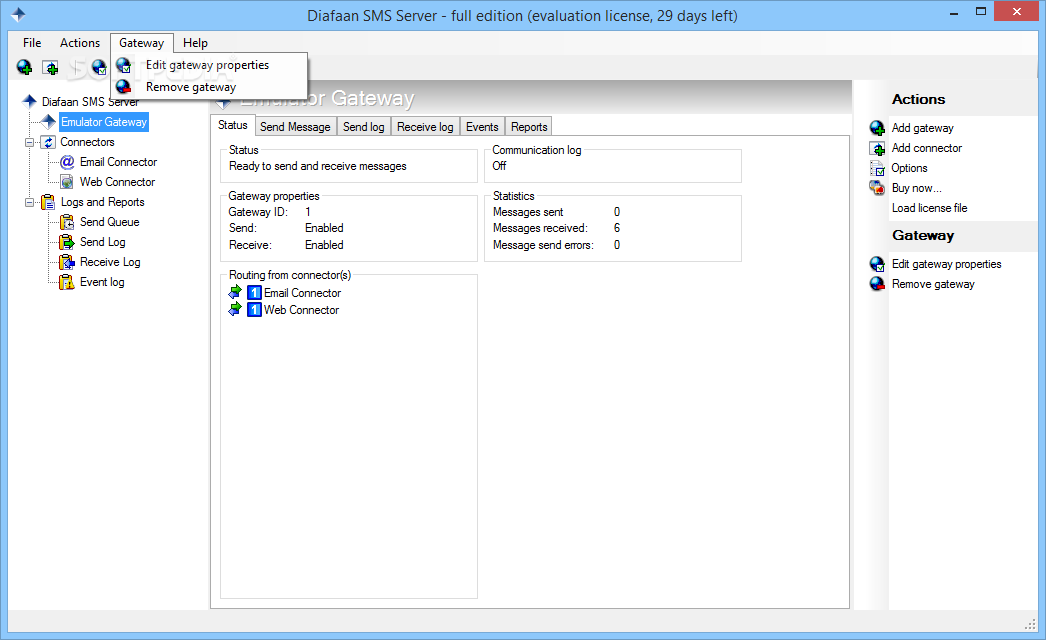
Task: Click the Communication log 'Off' value
Action: (499, 166)
